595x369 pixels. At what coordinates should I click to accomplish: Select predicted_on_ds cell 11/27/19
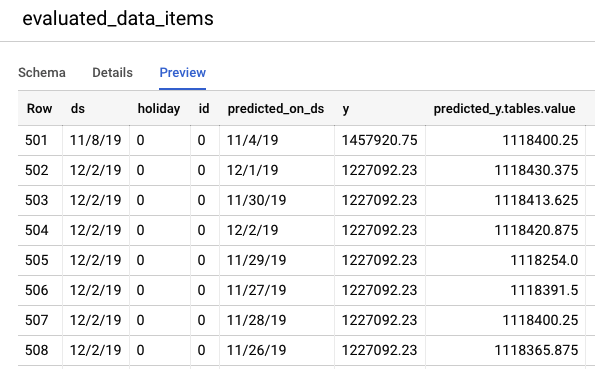point(257,290)
